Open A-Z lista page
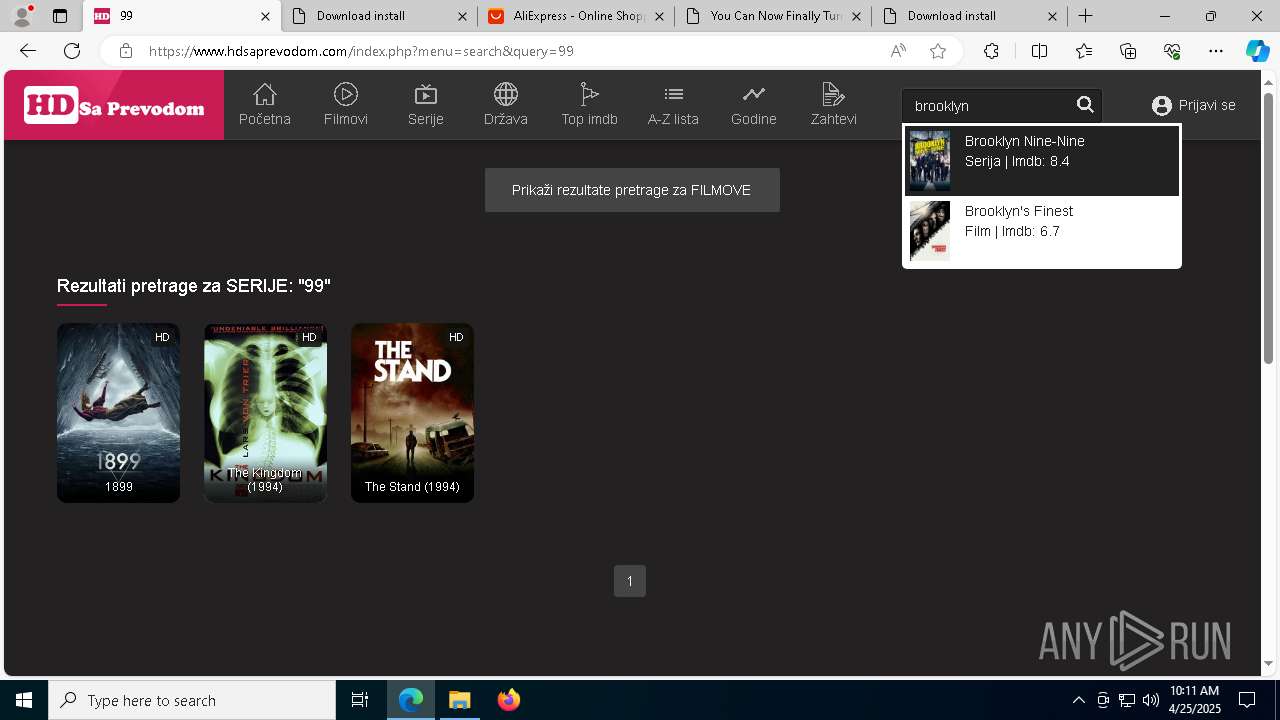This screenshot has width=1280, height=720. click(673, 105)
